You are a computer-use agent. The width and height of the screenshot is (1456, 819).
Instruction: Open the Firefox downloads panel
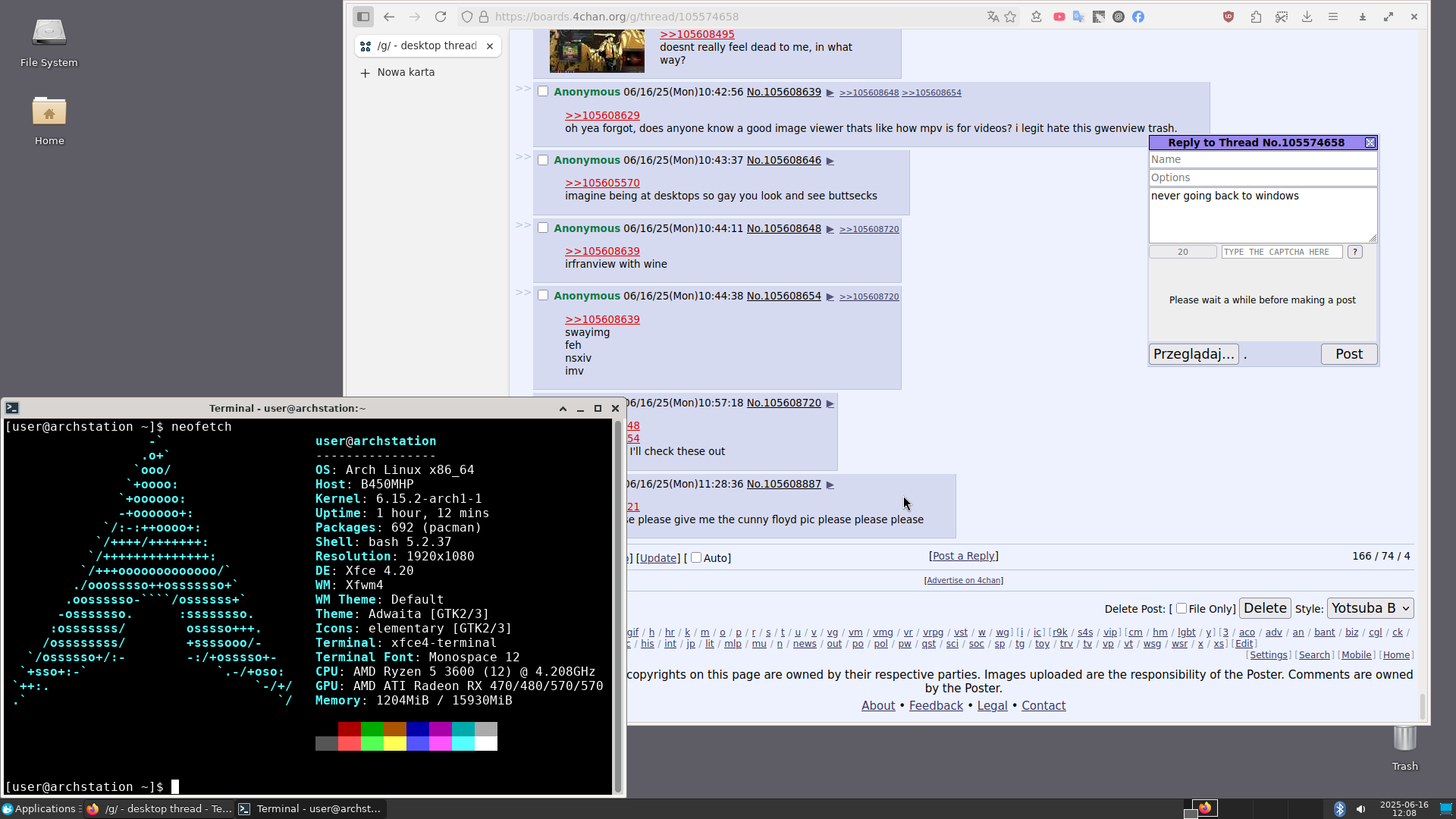coord(1307,17)
